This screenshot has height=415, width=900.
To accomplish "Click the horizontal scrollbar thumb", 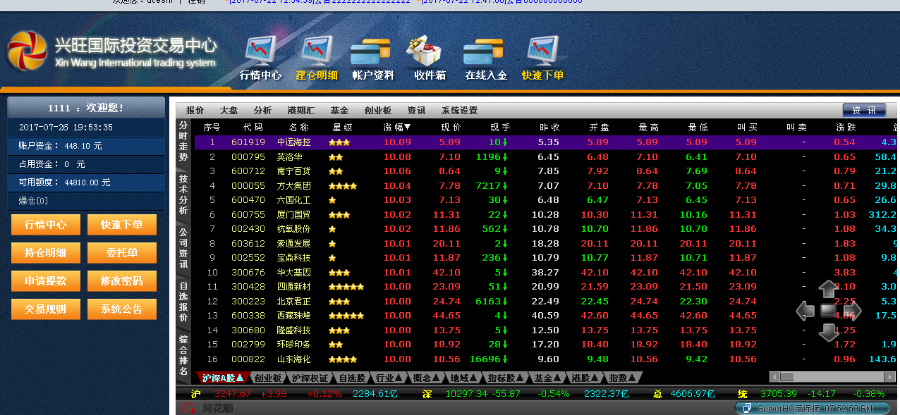I will click(x=786, y=377).
